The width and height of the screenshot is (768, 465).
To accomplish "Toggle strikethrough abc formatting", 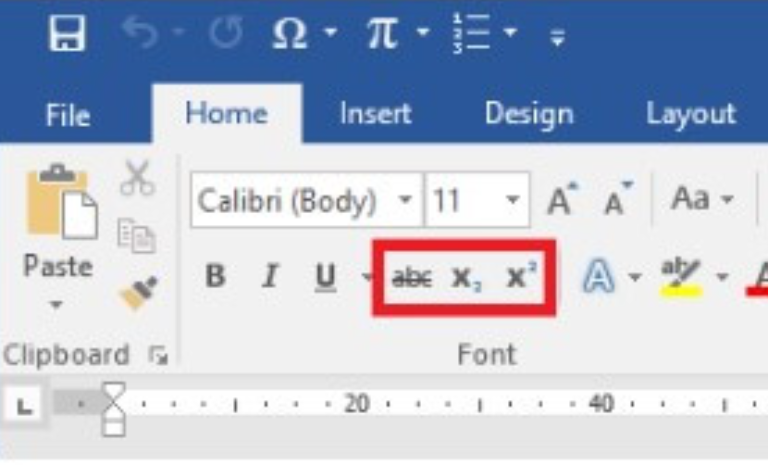I will pyautogui.click(x=411, y=278).
